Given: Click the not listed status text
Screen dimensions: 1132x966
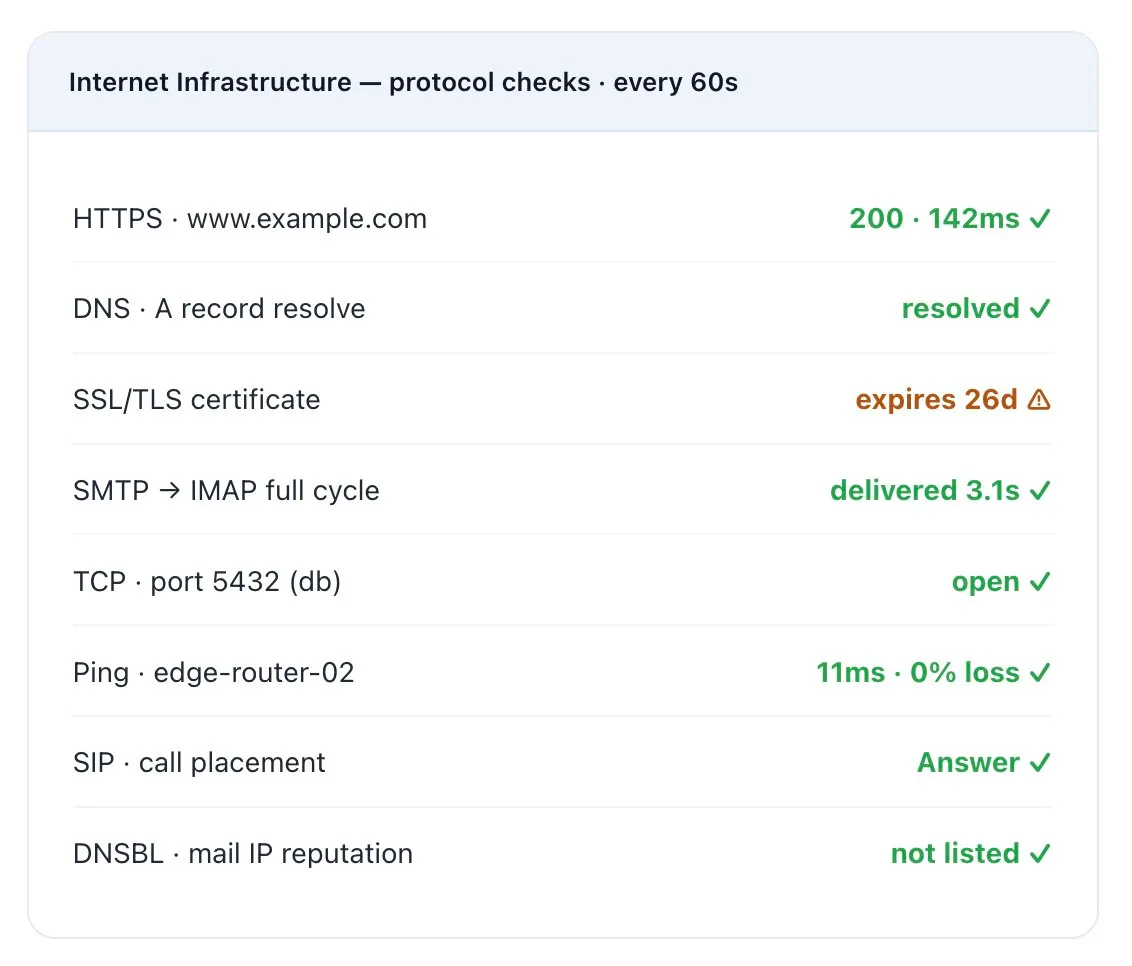Looking at the screenshot, I should pos(955,854).
